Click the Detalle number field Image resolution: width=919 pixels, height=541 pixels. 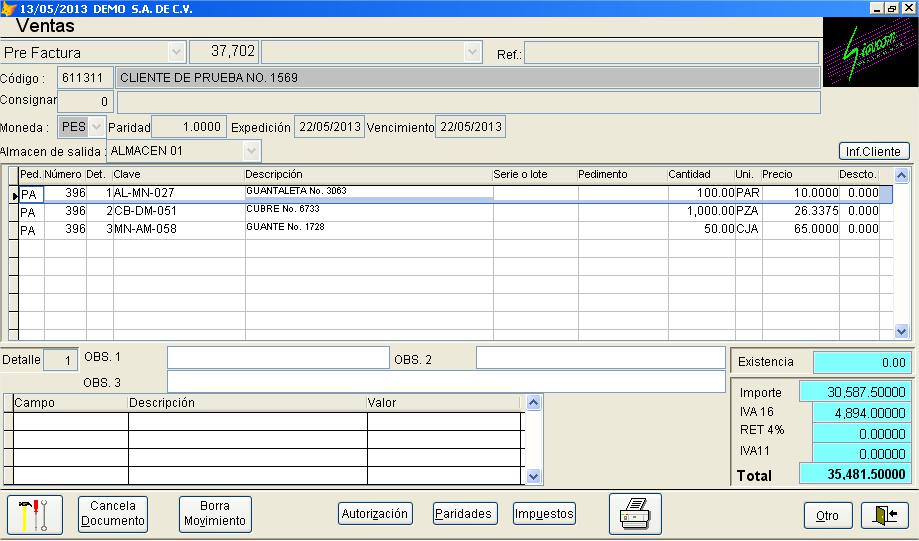point(60,360)
